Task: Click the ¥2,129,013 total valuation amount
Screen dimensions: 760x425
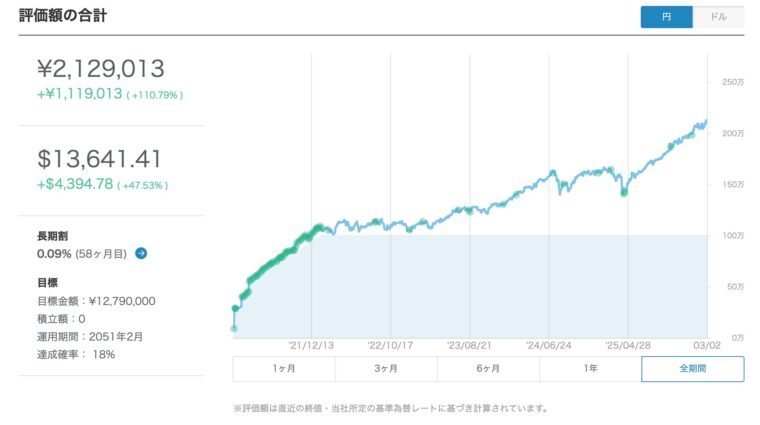Action: tap(100, 68)
